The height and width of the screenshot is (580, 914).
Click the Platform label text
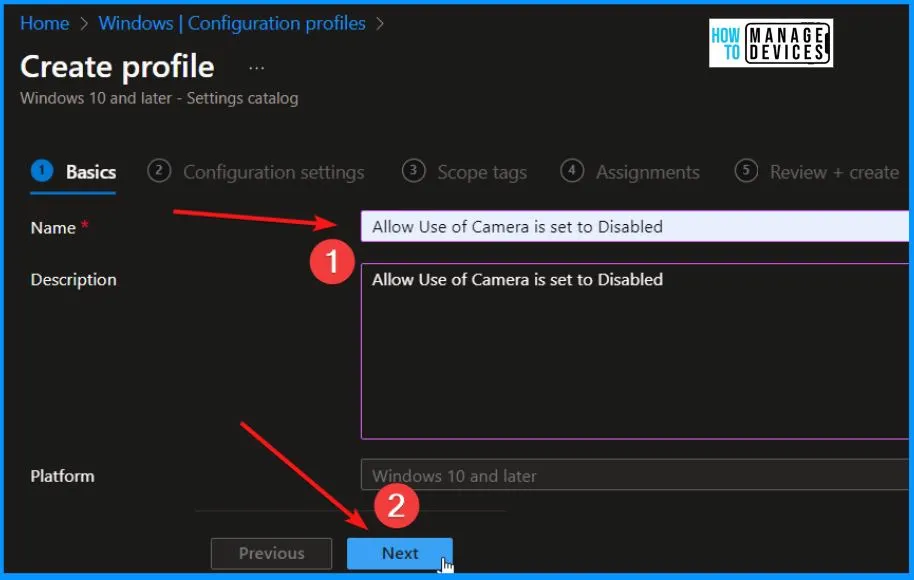pyautogui.click(x=62, y=476)
